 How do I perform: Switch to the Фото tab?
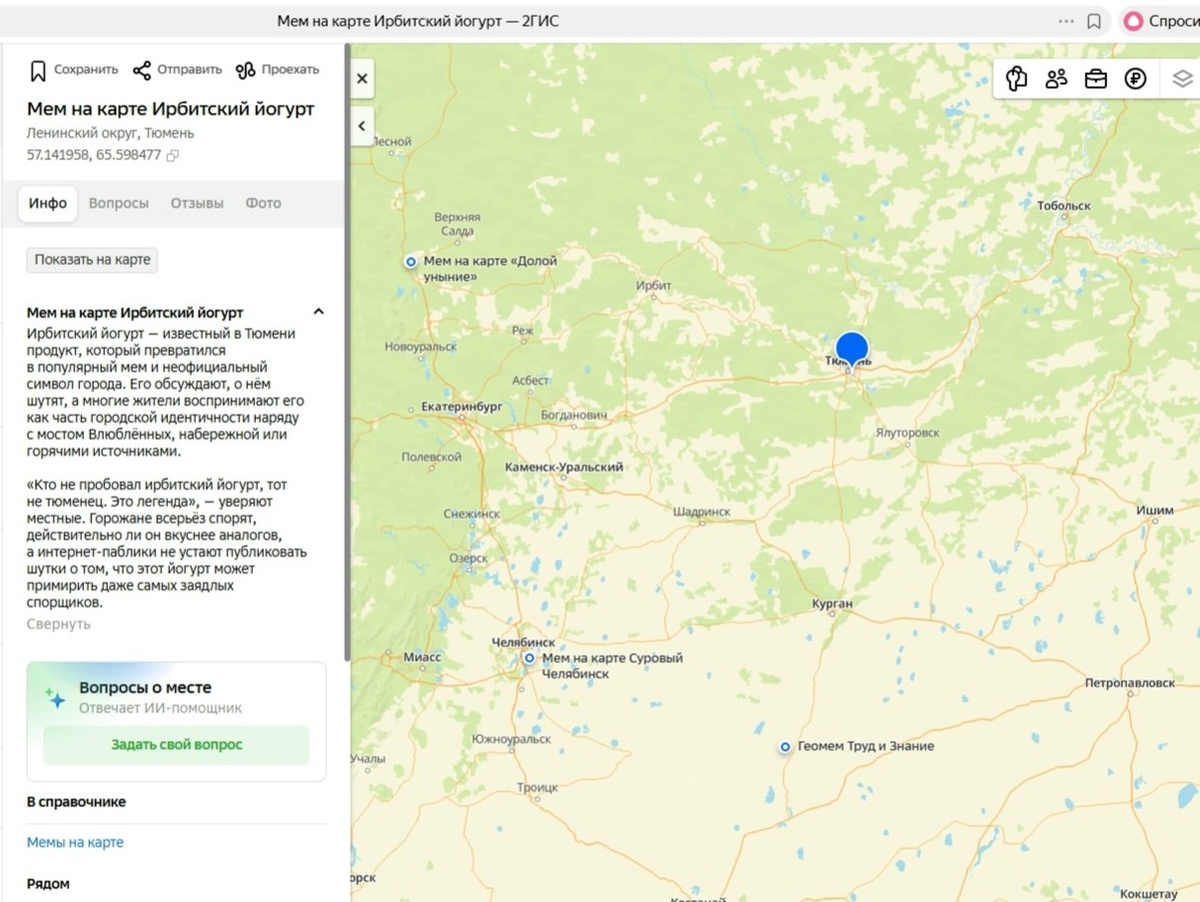coord(264,203)
